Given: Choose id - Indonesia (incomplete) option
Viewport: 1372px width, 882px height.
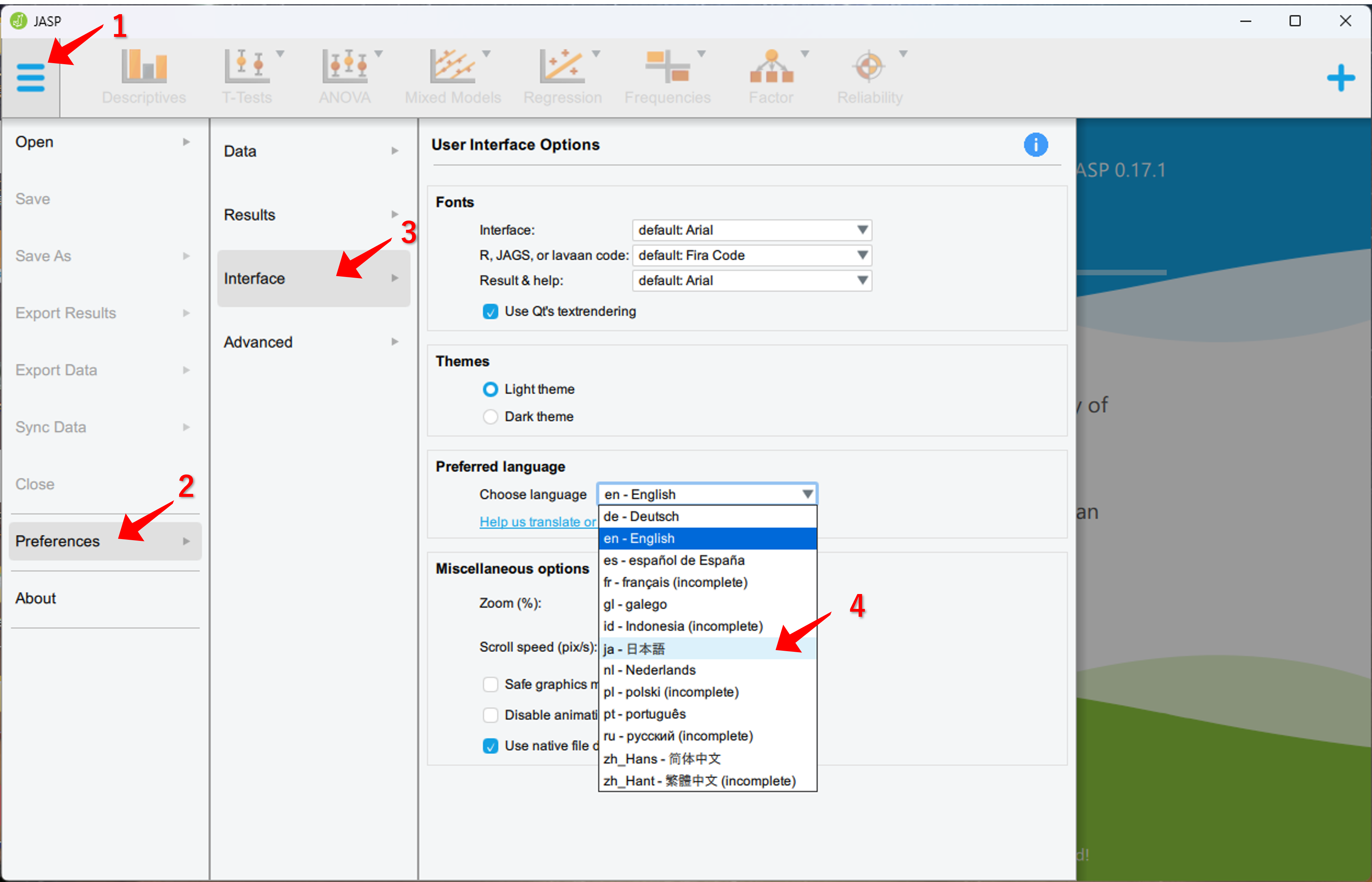Looking at the screenshot, I should [708, 627].
